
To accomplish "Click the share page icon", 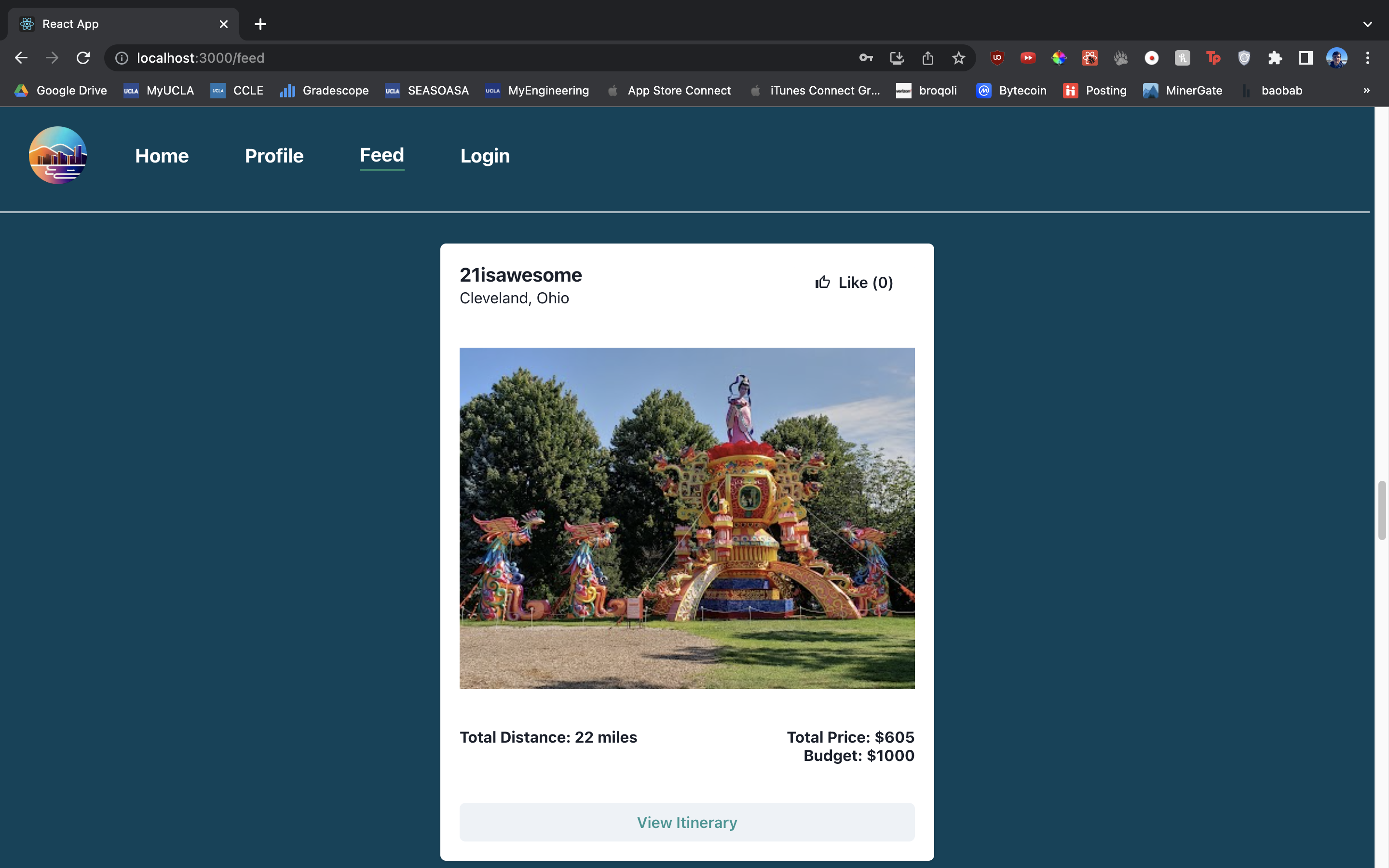I will coord(927,58).
